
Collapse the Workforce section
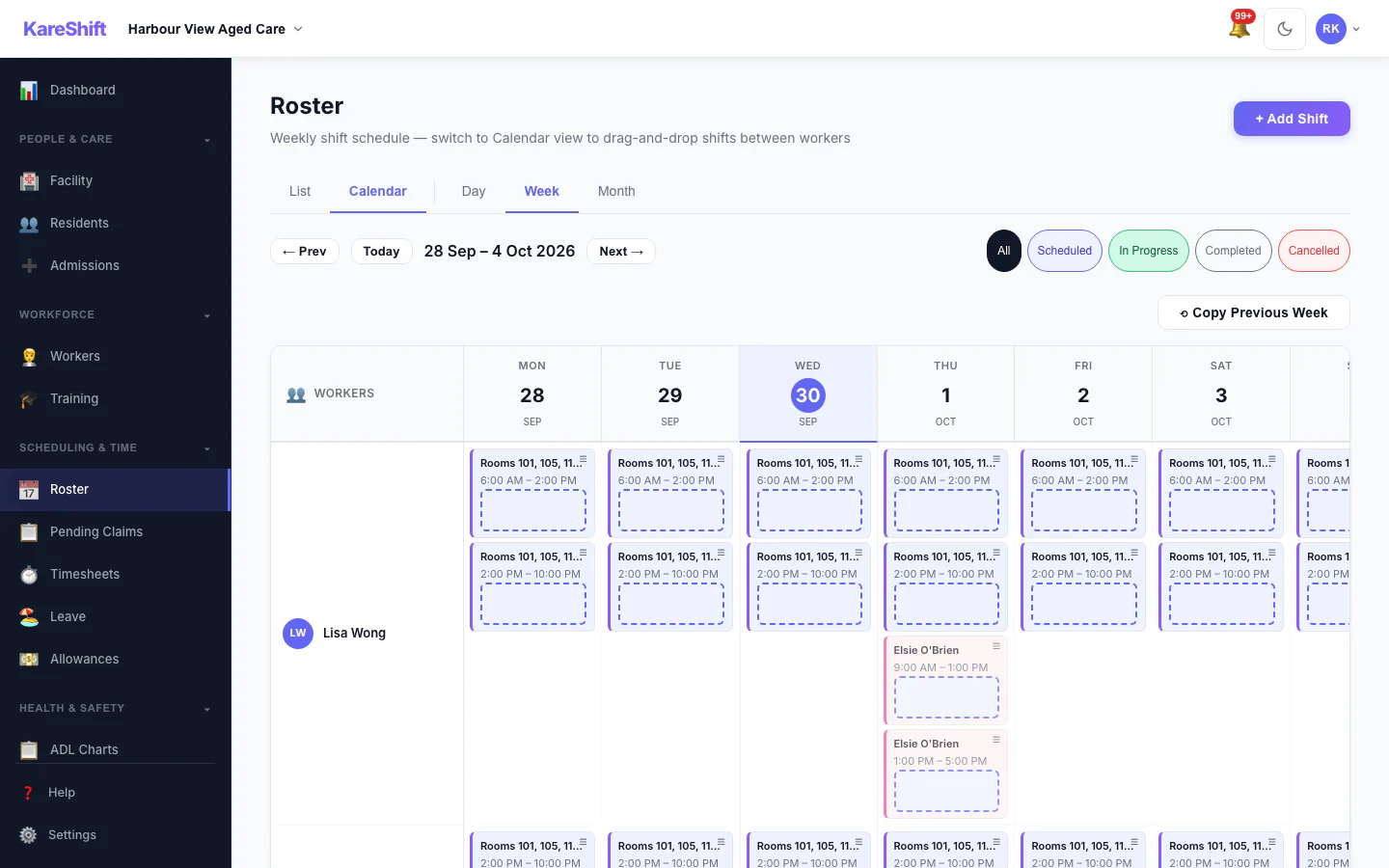pos(116,315)
